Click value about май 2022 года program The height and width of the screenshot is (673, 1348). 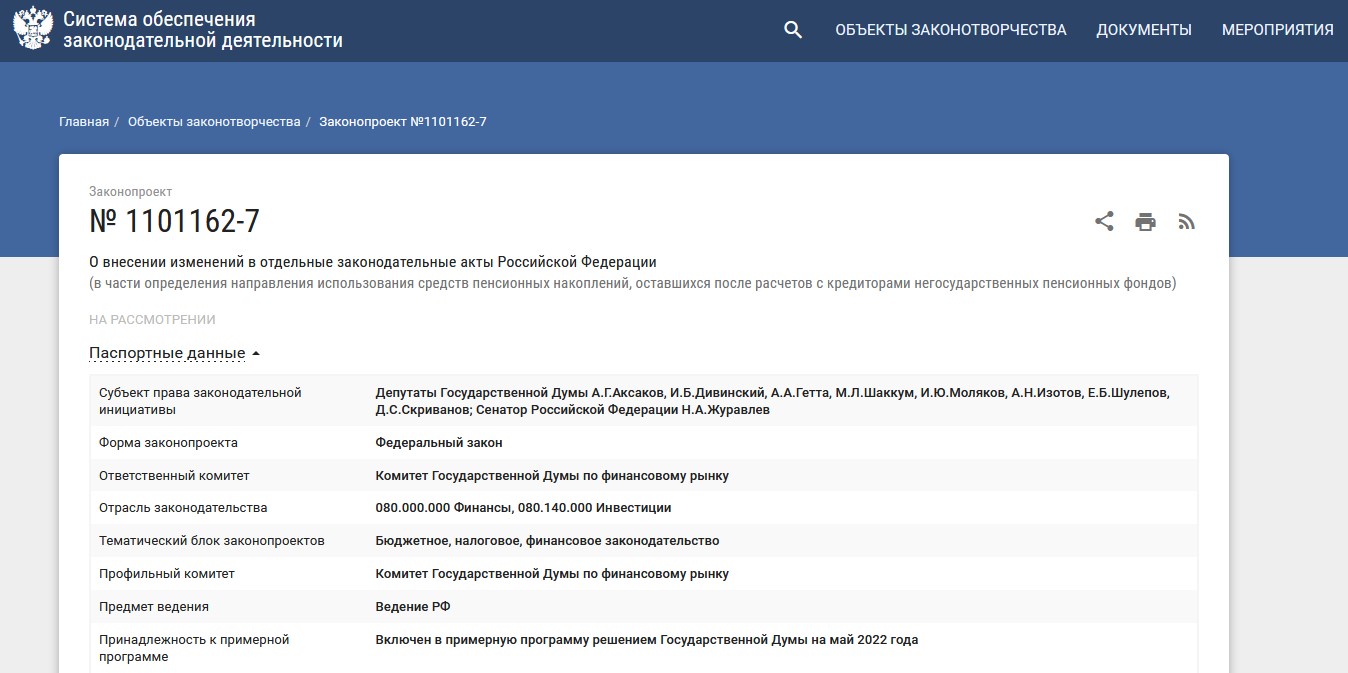point(647,640)
